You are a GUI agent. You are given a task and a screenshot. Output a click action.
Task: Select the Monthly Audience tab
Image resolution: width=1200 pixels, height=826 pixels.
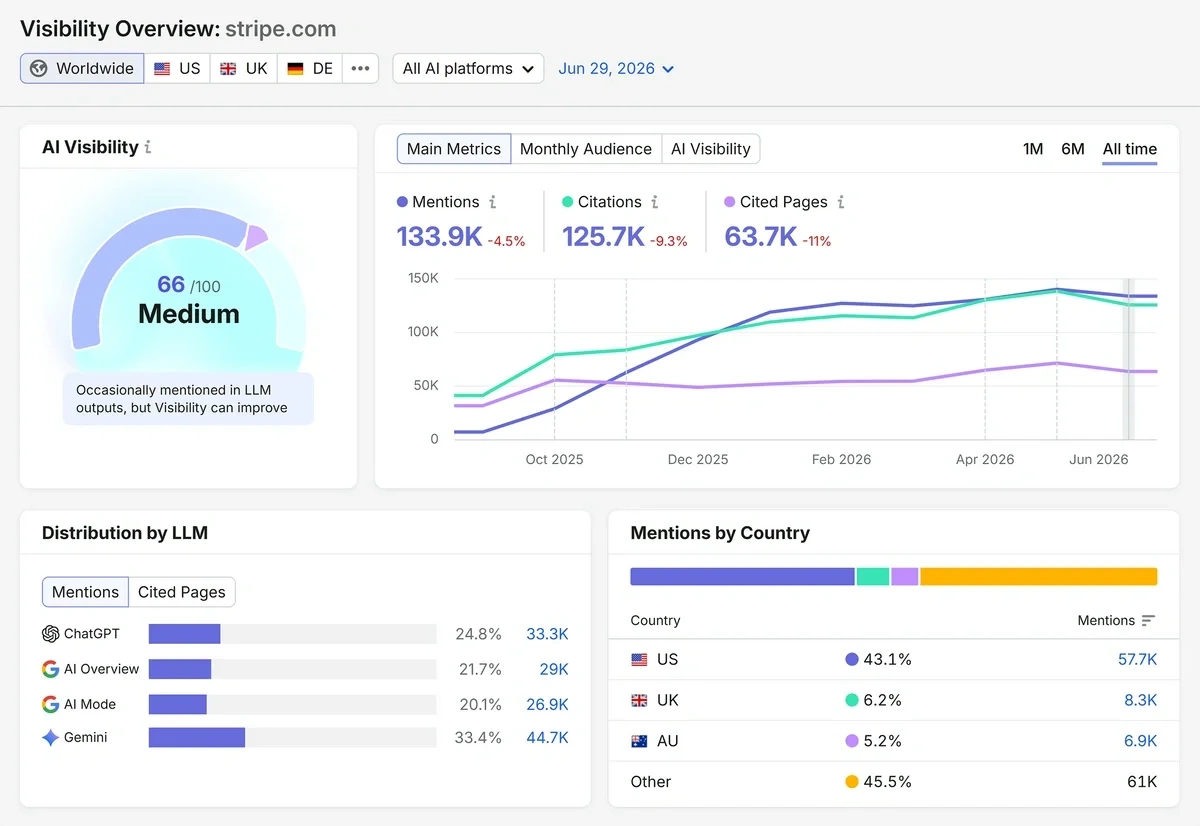(x=586, y=149)
